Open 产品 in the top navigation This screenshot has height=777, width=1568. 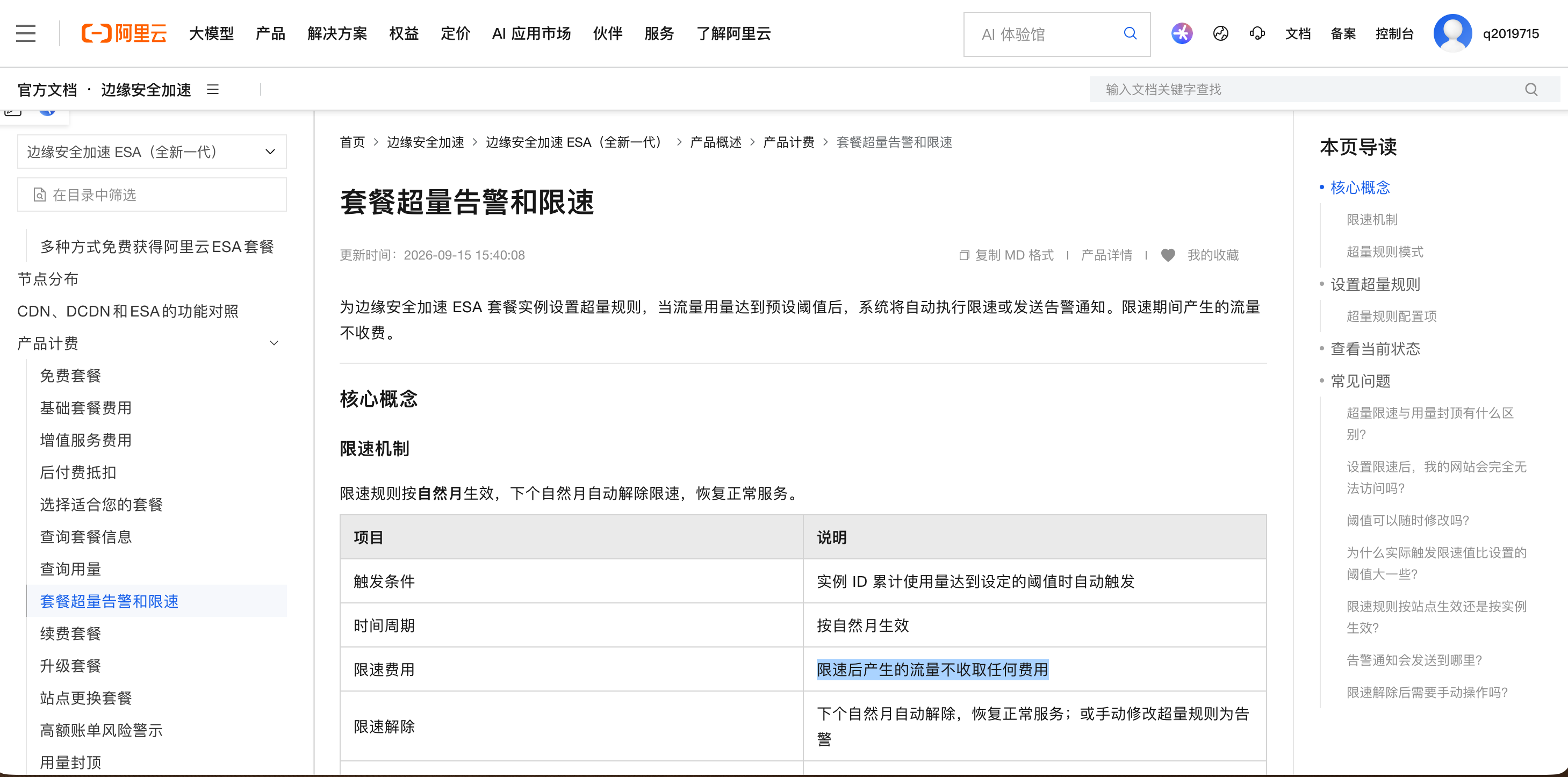(270, 33)
